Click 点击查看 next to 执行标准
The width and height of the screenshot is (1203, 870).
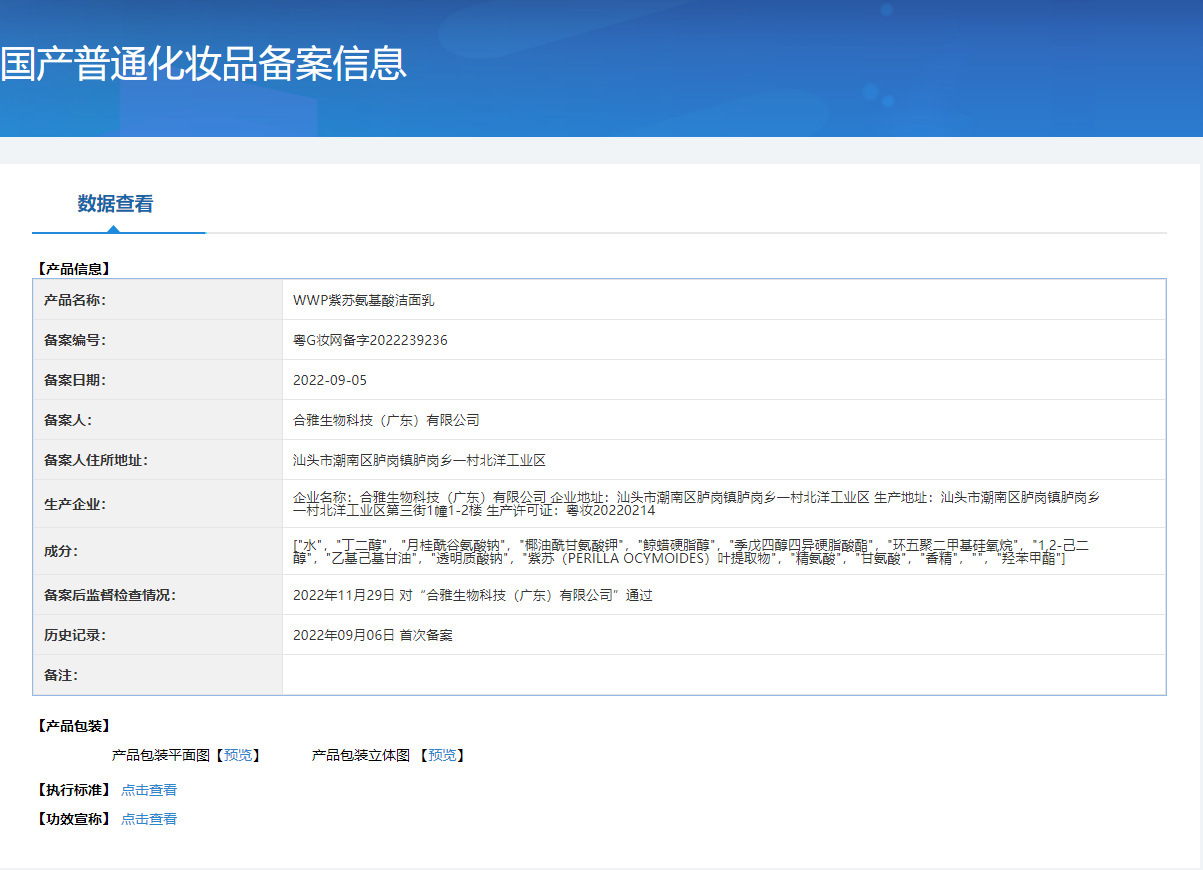click(x=149, y=790)
